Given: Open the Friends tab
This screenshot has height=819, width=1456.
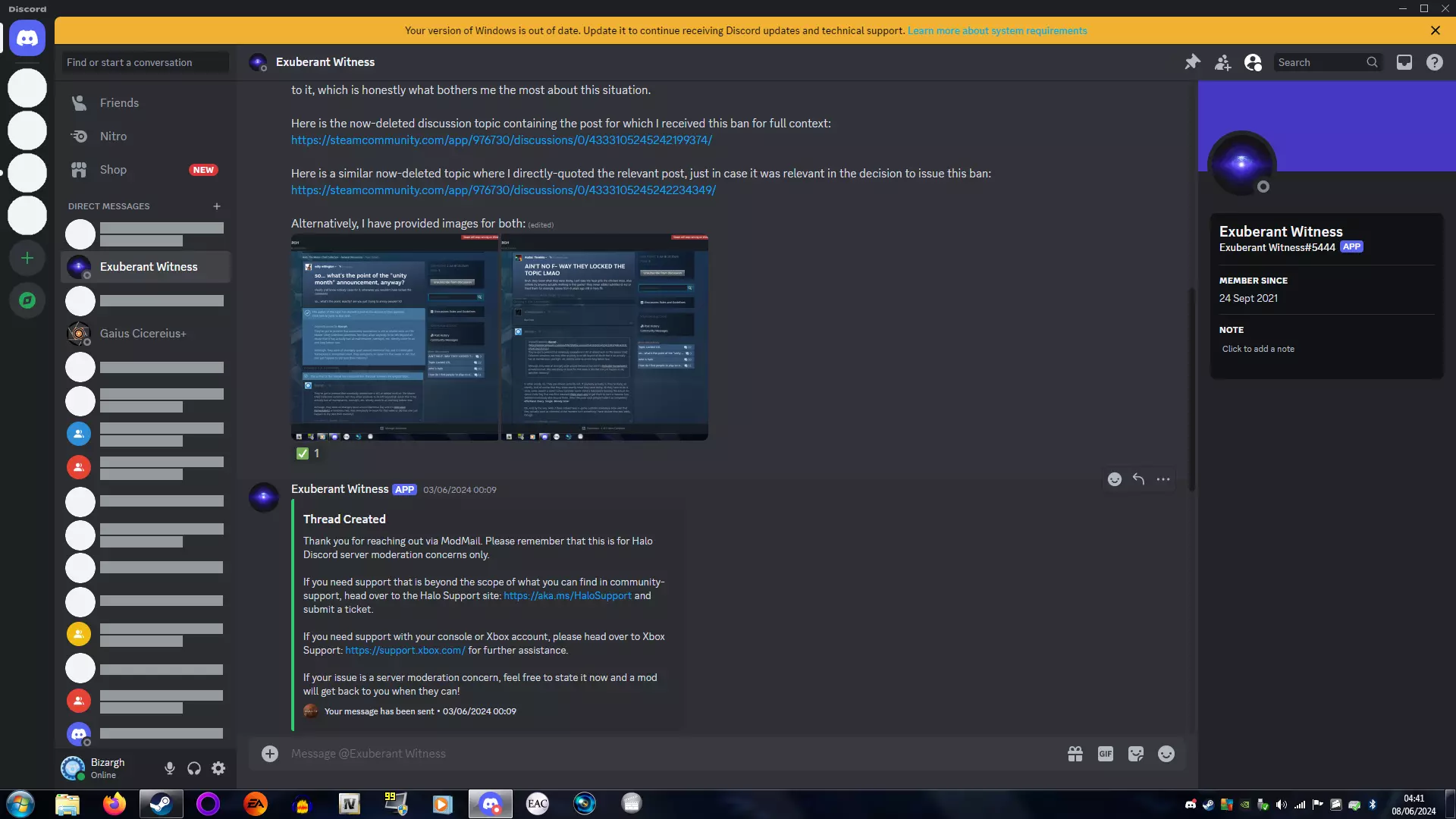Looking at the screenshot, I should (119, 103).
